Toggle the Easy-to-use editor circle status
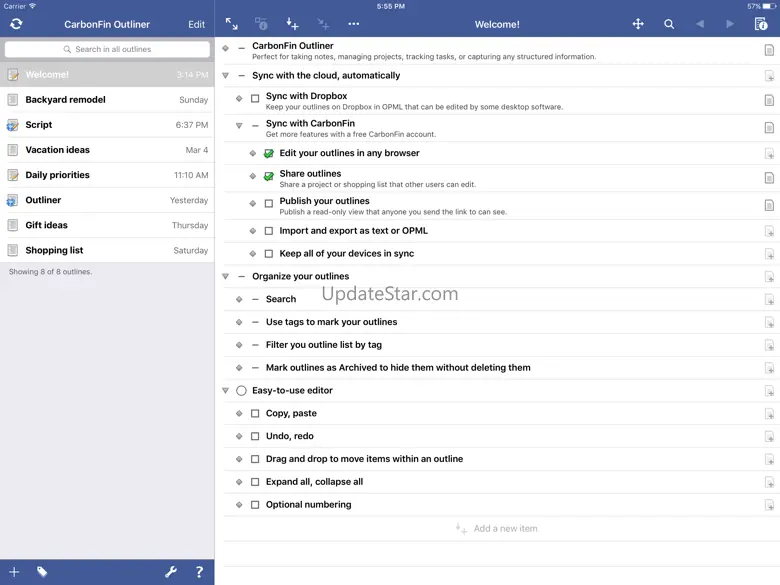Image resolution: width=780 pixels, height=585 pixels. [x=241, y=390]
